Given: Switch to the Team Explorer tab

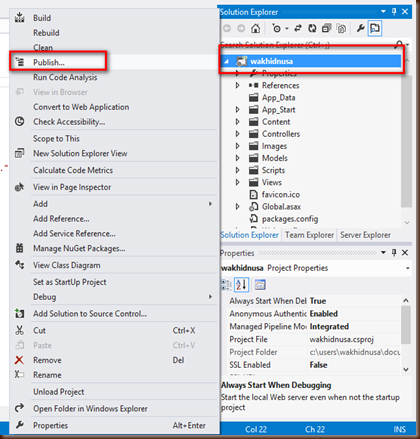Looking at the screenshot, I should pyautogui.click(x=309, y=235).
